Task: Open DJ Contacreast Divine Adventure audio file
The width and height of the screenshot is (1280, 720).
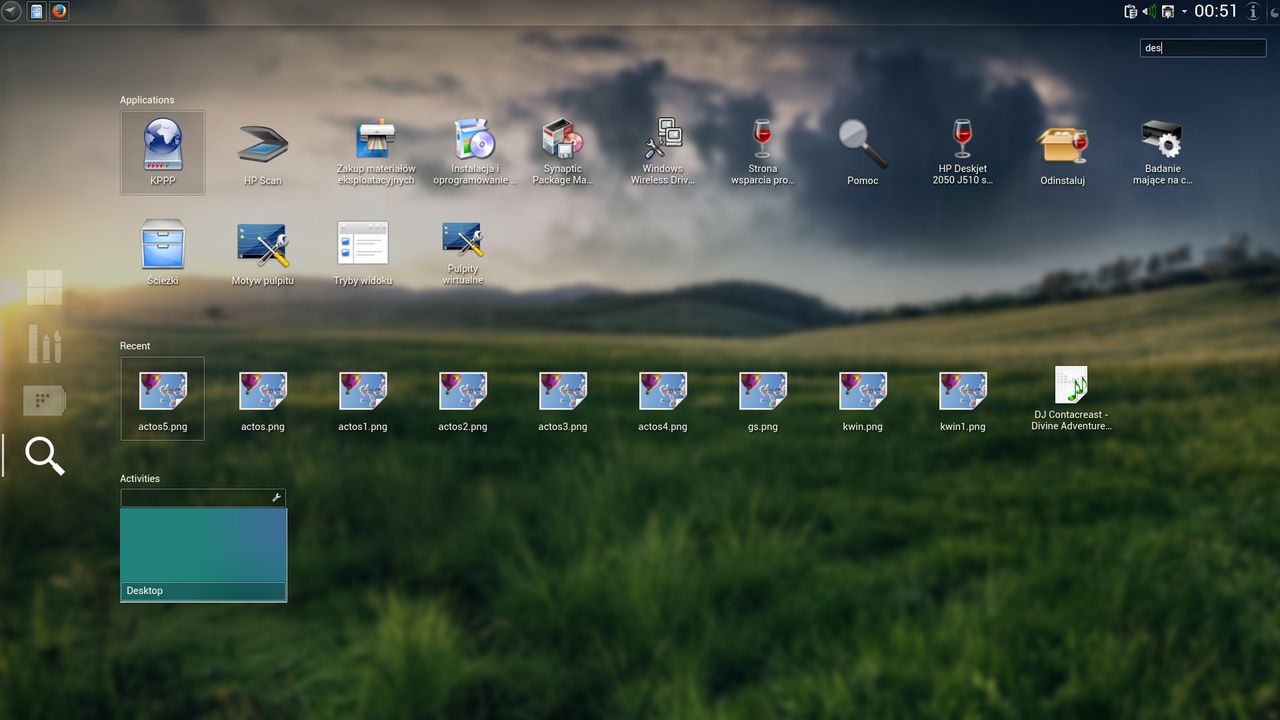Action: [x=1071, y=397]
